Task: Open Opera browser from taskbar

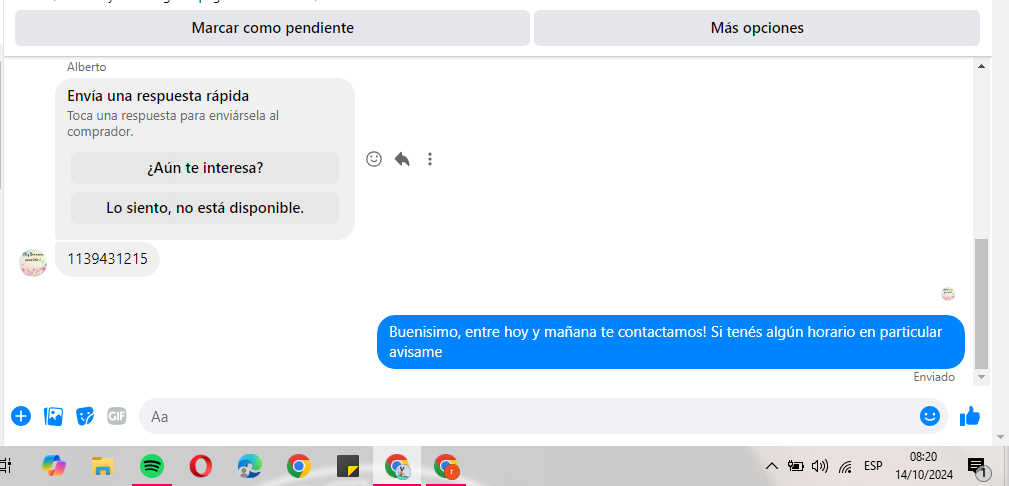Action: tap(201, 465)
